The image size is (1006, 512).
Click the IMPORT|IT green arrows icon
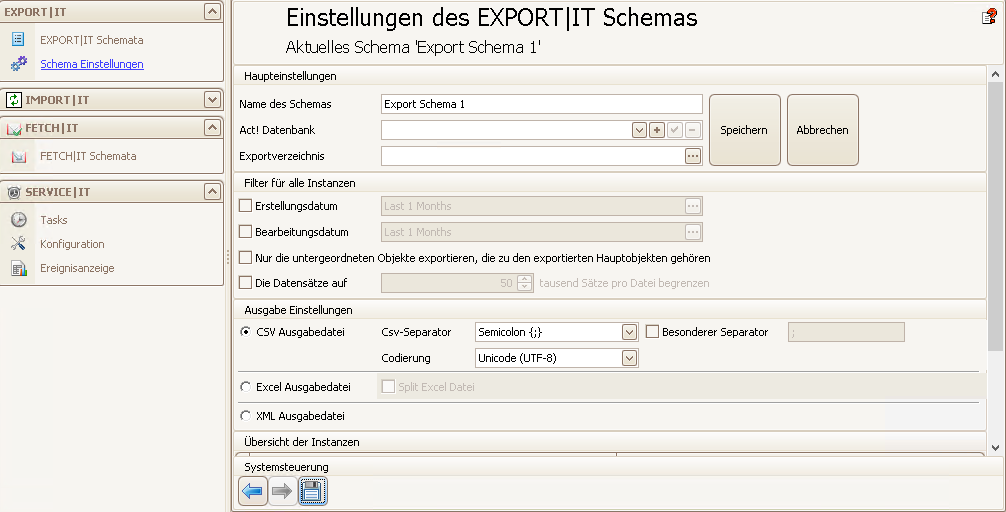(x=13, y=99)
